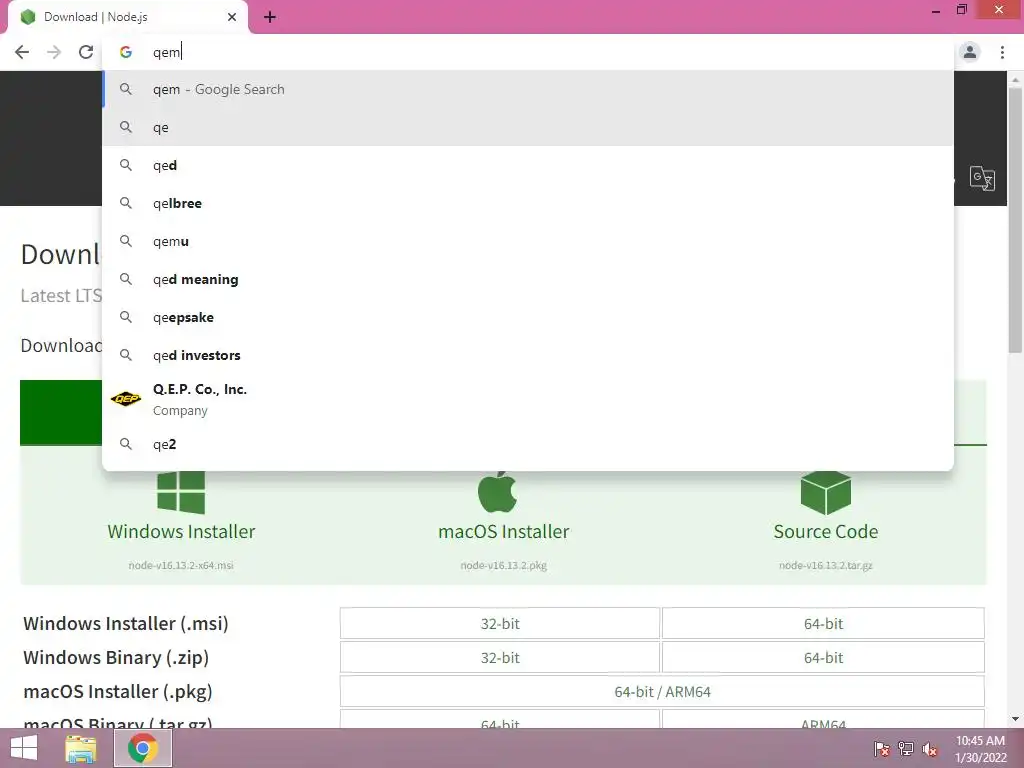The height and width of the screenshot is (768, 1024).
Task: Click the 'macOS Installer (.pkg)' row label
Action: (x=118, y=692)
